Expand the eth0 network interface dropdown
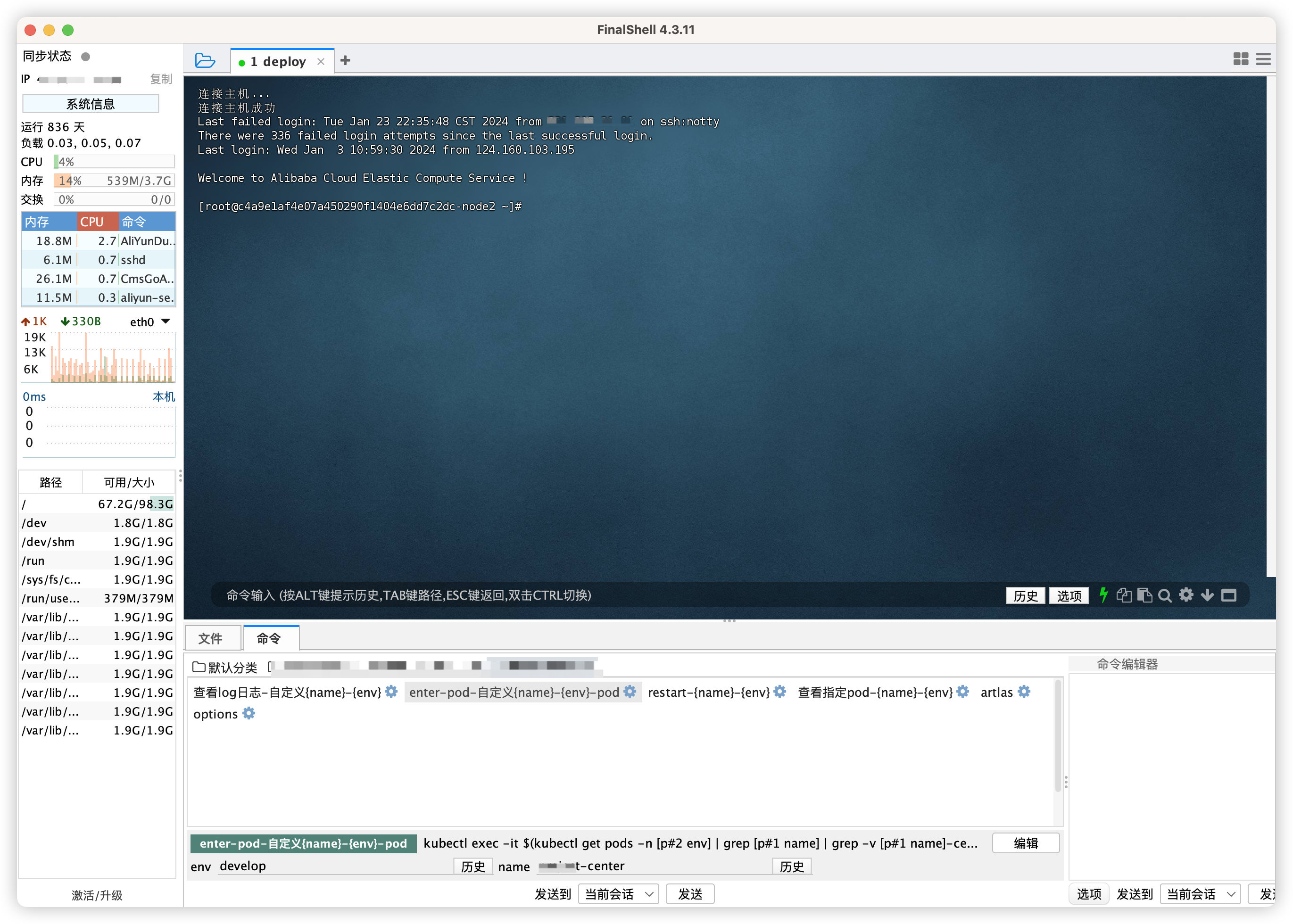Screen dimensions: 1293x924 166,322
